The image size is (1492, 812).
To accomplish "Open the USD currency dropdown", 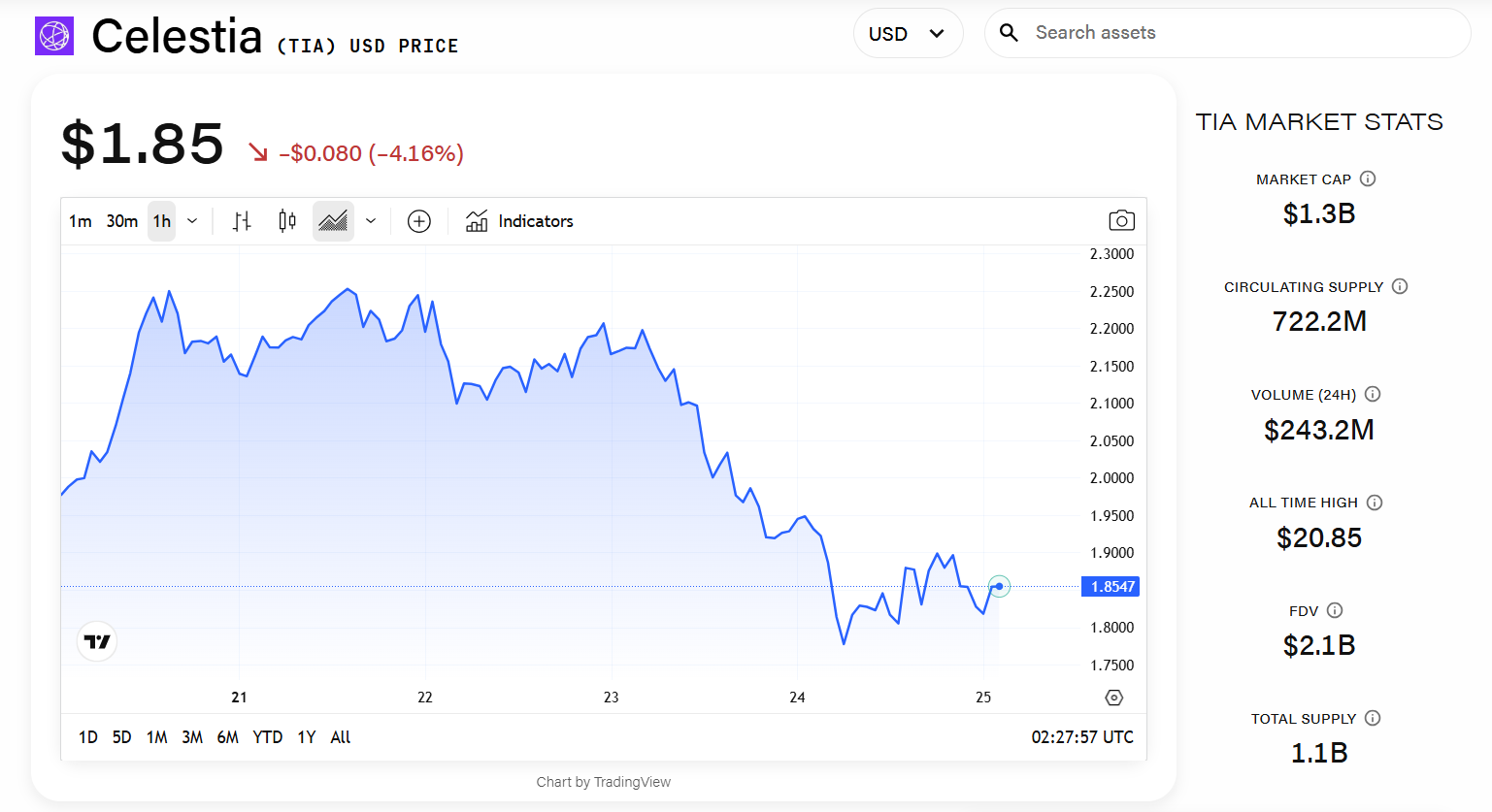I will pyautogui.click(x=908, y=34).
